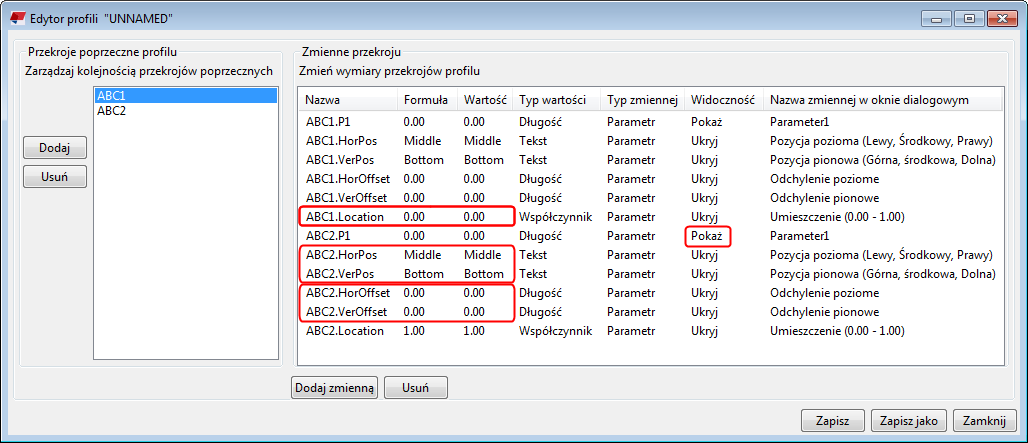Click the Dodaj cross section button
The height and width of the screenshot is (443, 1028).
[55, 147]
